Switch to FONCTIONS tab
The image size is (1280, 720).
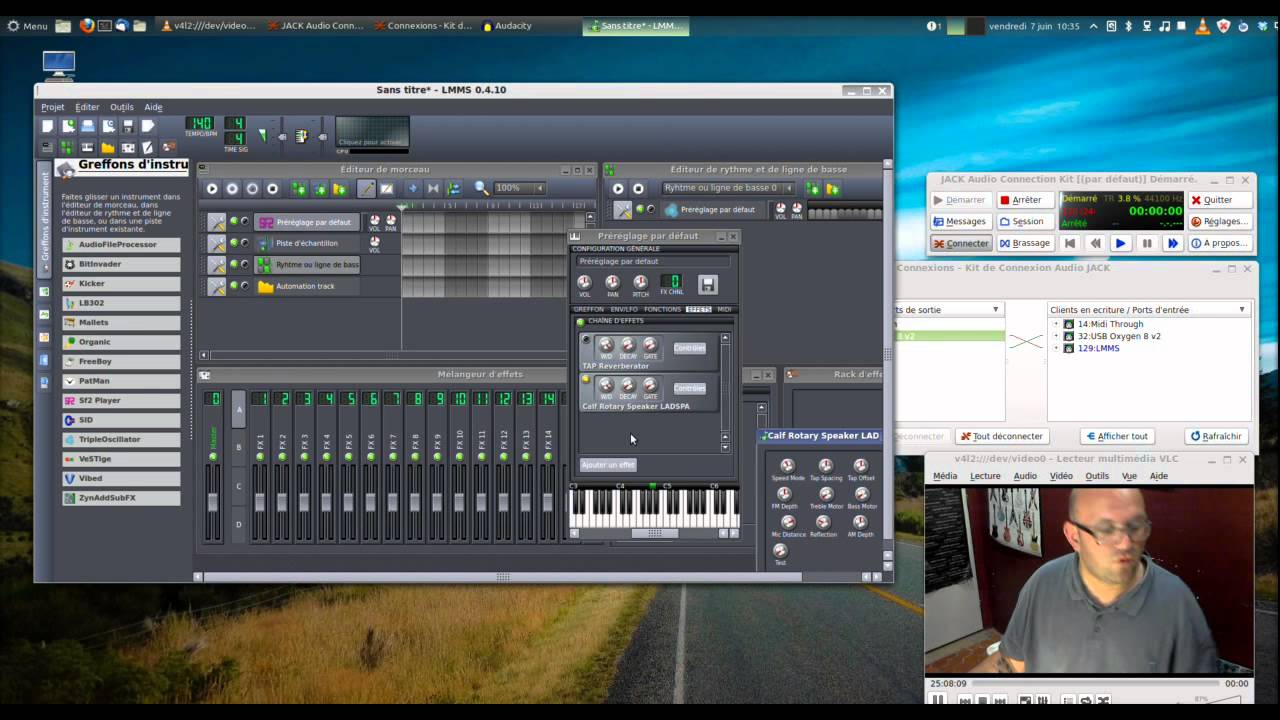[x=662, y=309]
